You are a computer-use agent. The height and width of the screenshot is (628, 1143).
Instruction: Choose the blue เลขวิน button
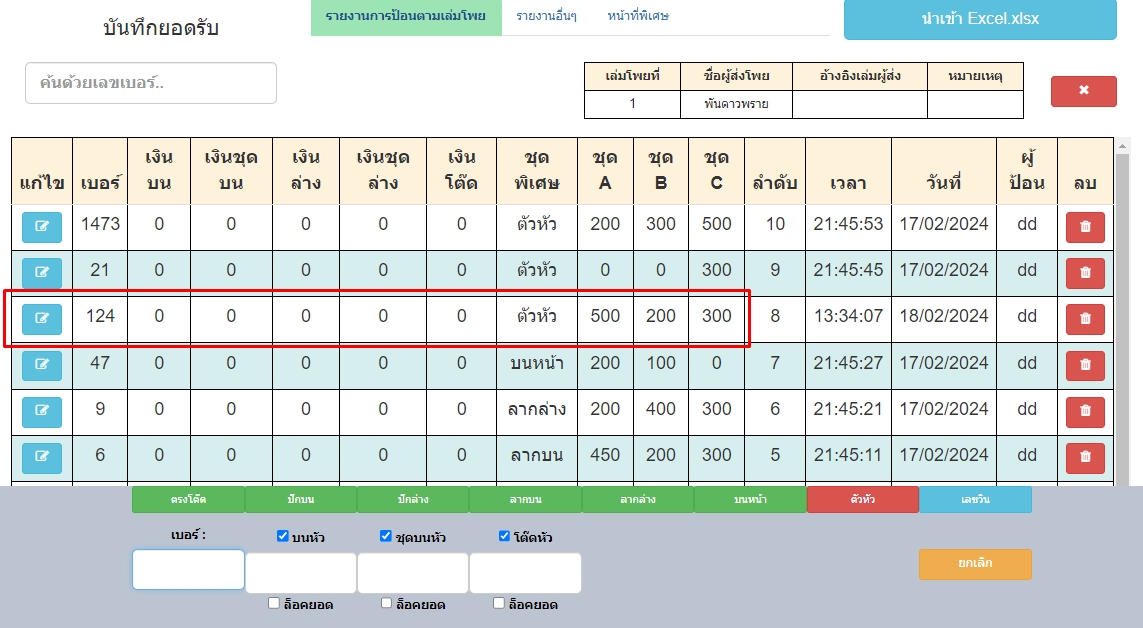[x=974, y=499]
